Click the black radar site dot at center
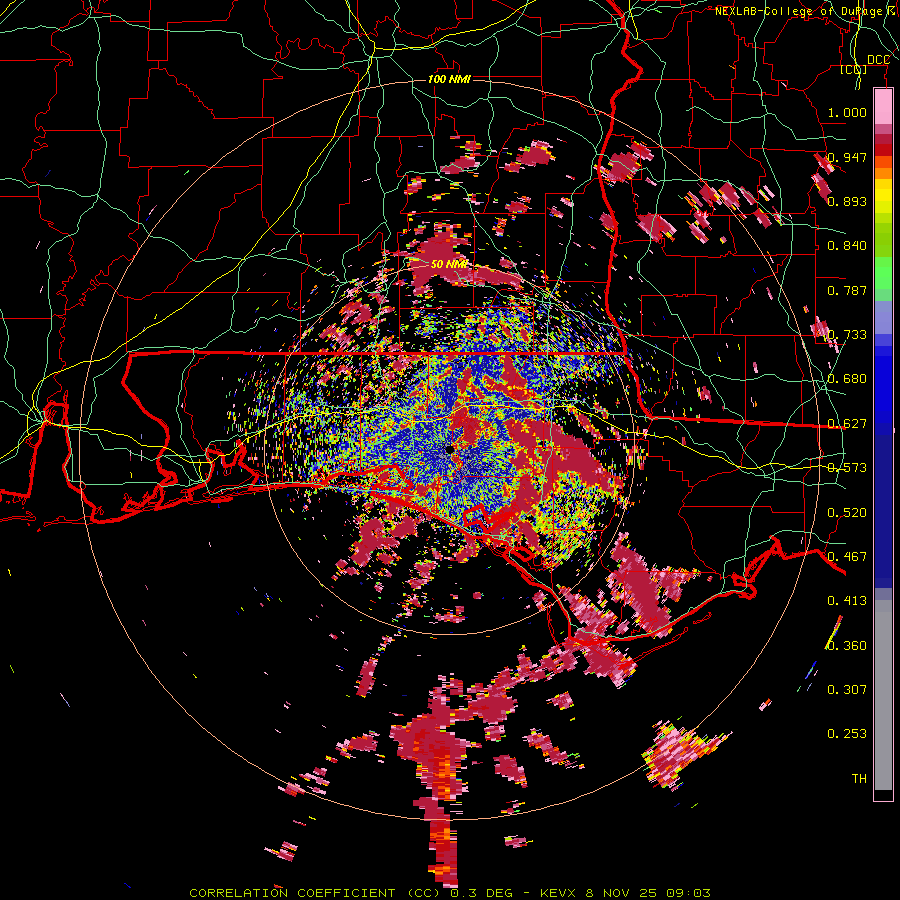 pyautogui.click(x=449, y=450)
